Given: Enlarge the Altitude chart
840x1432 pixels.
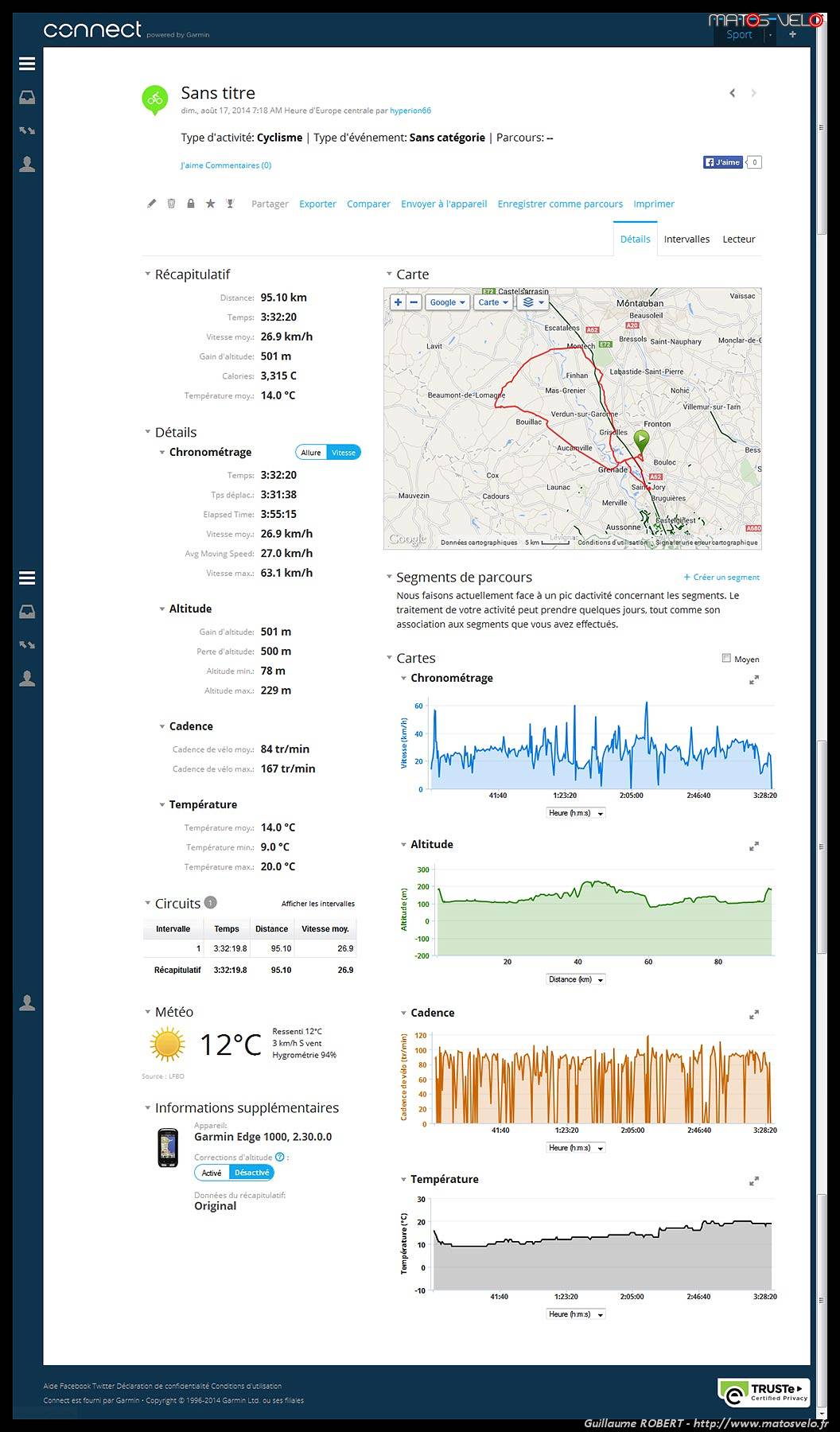Looking at the screenshot, I should [x=754, y=846].
